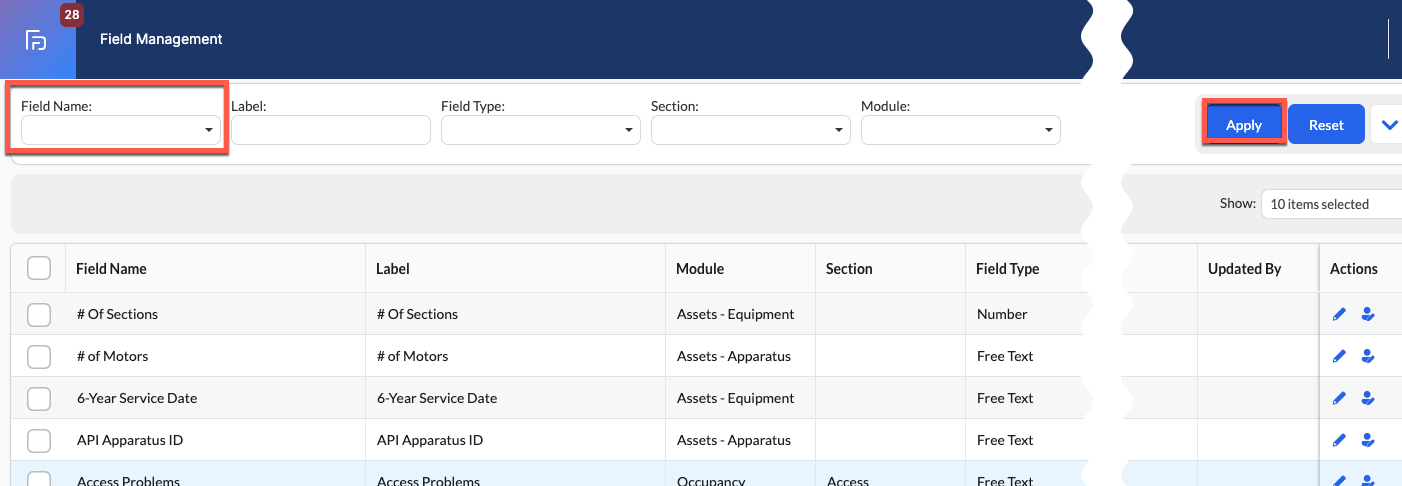Image resolution: width=1402 pixels, height=486 pixels.
Task: Select all rows with the header checkbox
Action: tap(39, 268)
